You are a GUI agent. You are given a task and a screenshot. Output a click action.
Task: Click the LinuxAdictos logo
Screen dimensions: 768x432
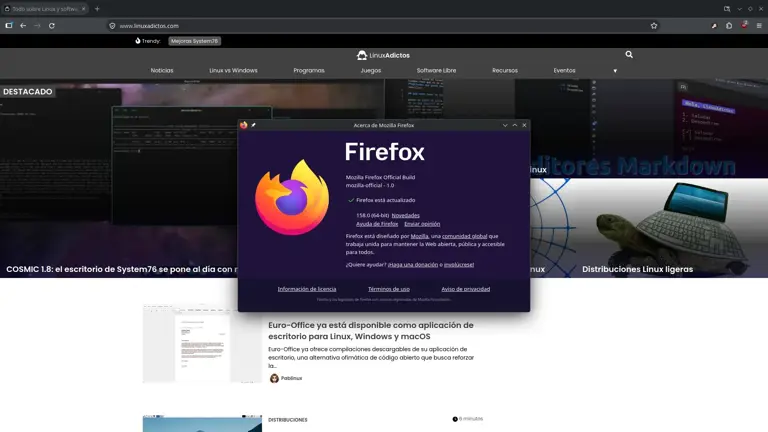click(383, 55)
